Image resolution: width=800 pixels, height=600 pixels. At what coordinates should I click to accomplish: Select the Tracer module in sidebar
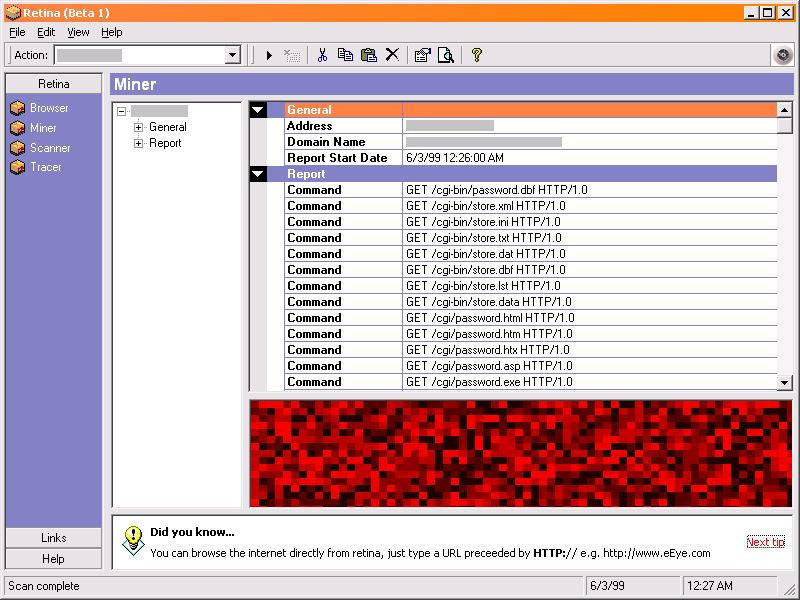[45, 167]
